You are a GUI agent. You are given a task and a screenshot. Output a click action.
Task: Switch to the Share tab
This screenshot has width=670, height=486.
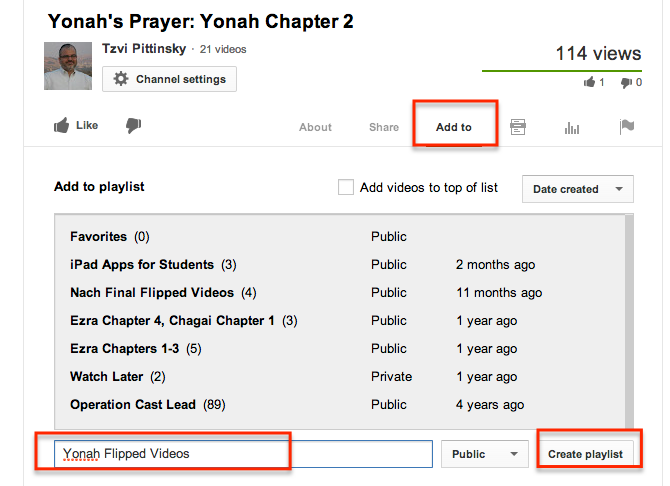(x=384, y=127)
